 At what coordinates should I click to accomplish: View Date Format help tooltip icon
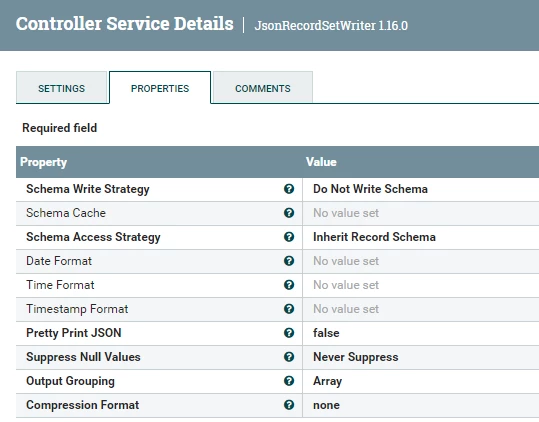point(289,261)
